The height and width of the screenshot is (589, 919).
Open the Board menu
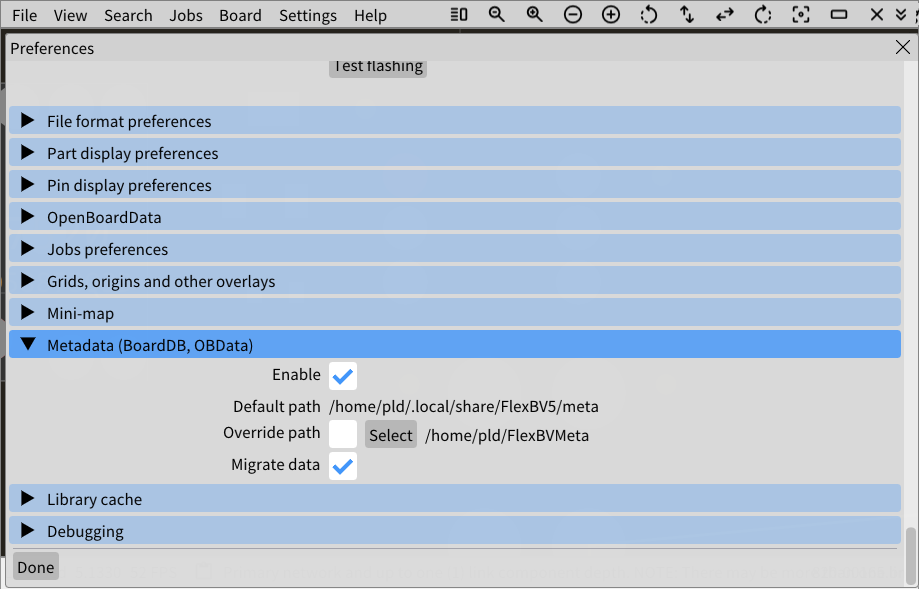coord(240,15)
